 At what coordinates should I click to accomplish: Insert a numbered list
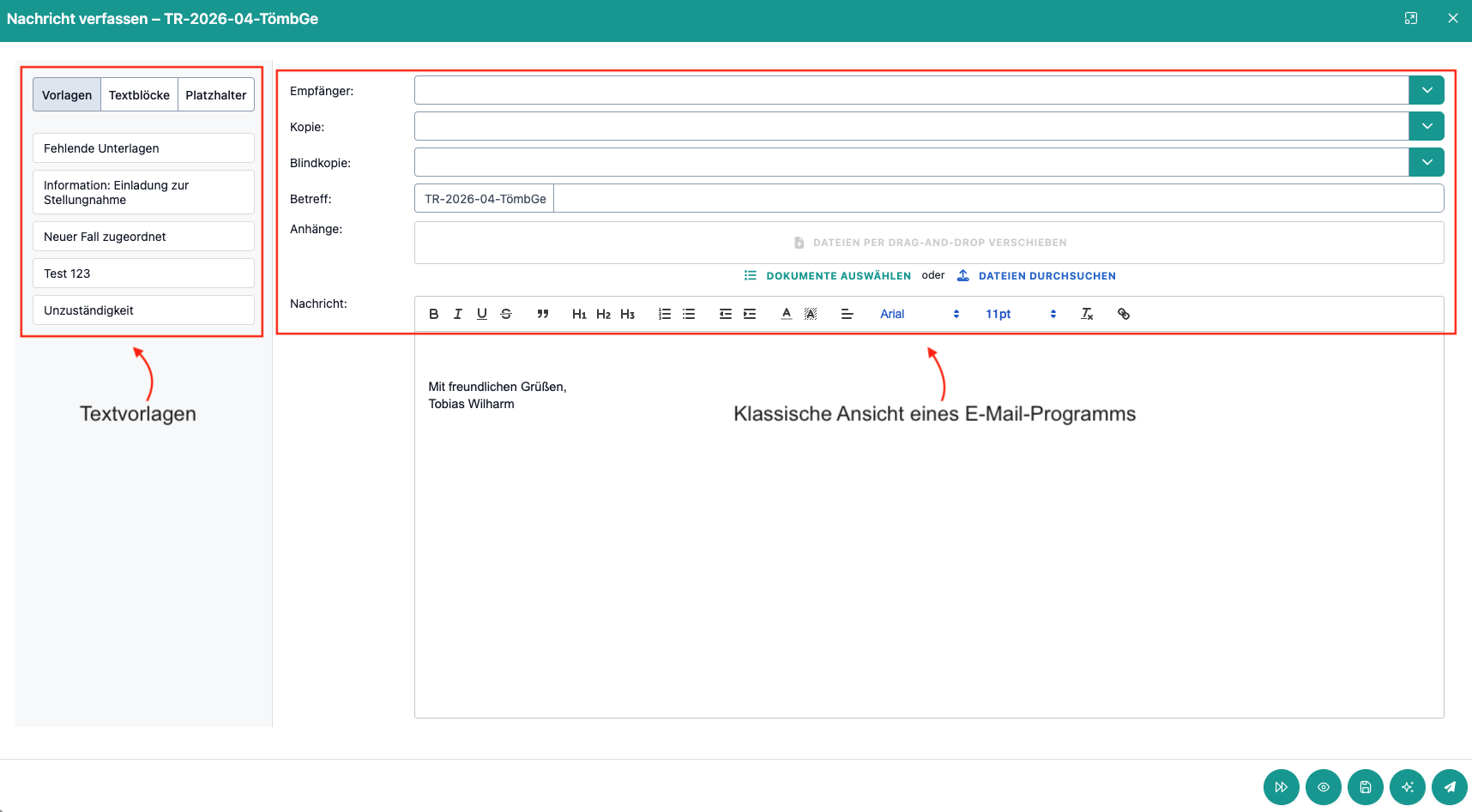[x=665, y=314]
